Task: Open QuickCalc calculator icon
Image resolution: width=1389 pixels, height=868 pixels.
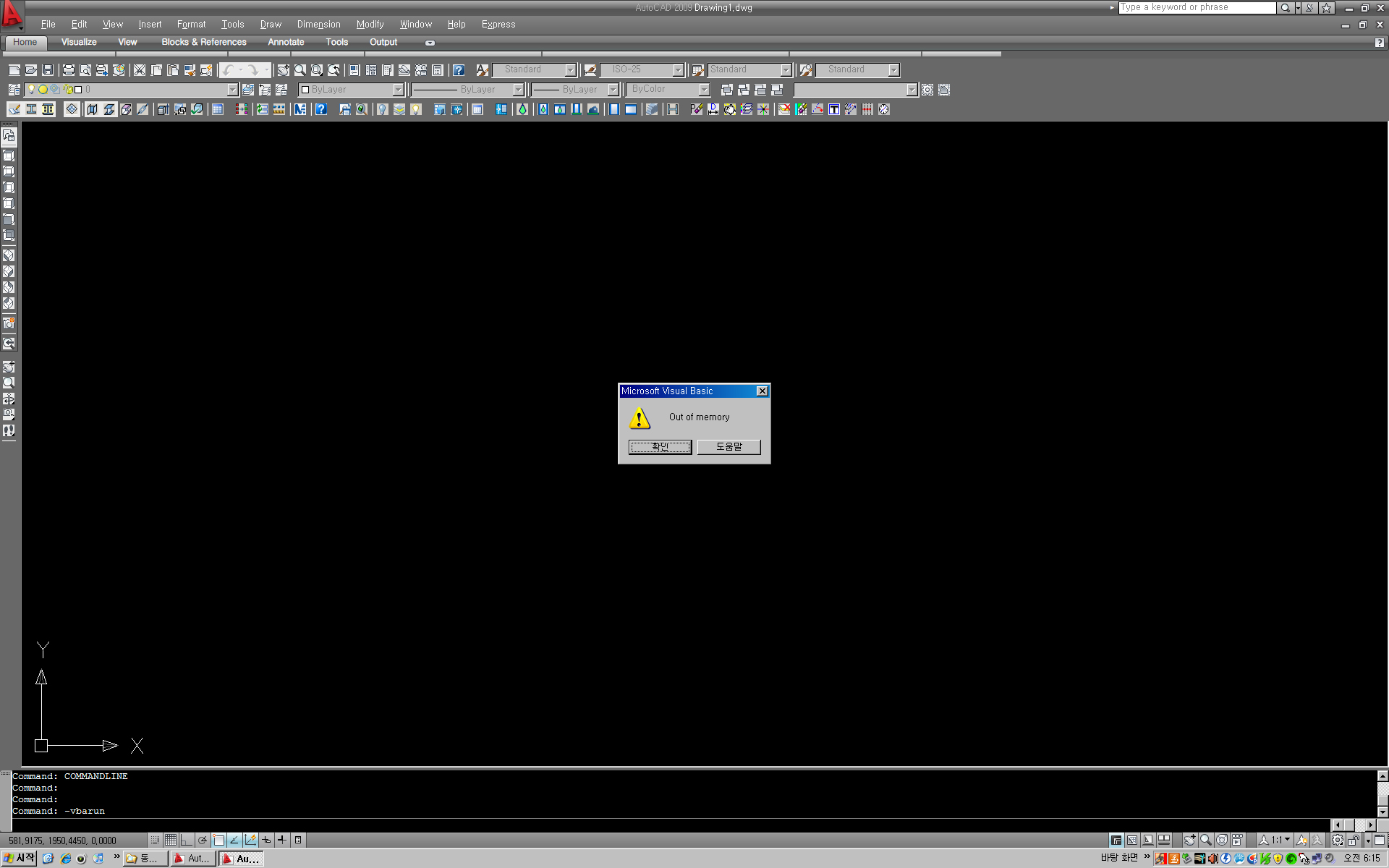Action: (438, 70)
